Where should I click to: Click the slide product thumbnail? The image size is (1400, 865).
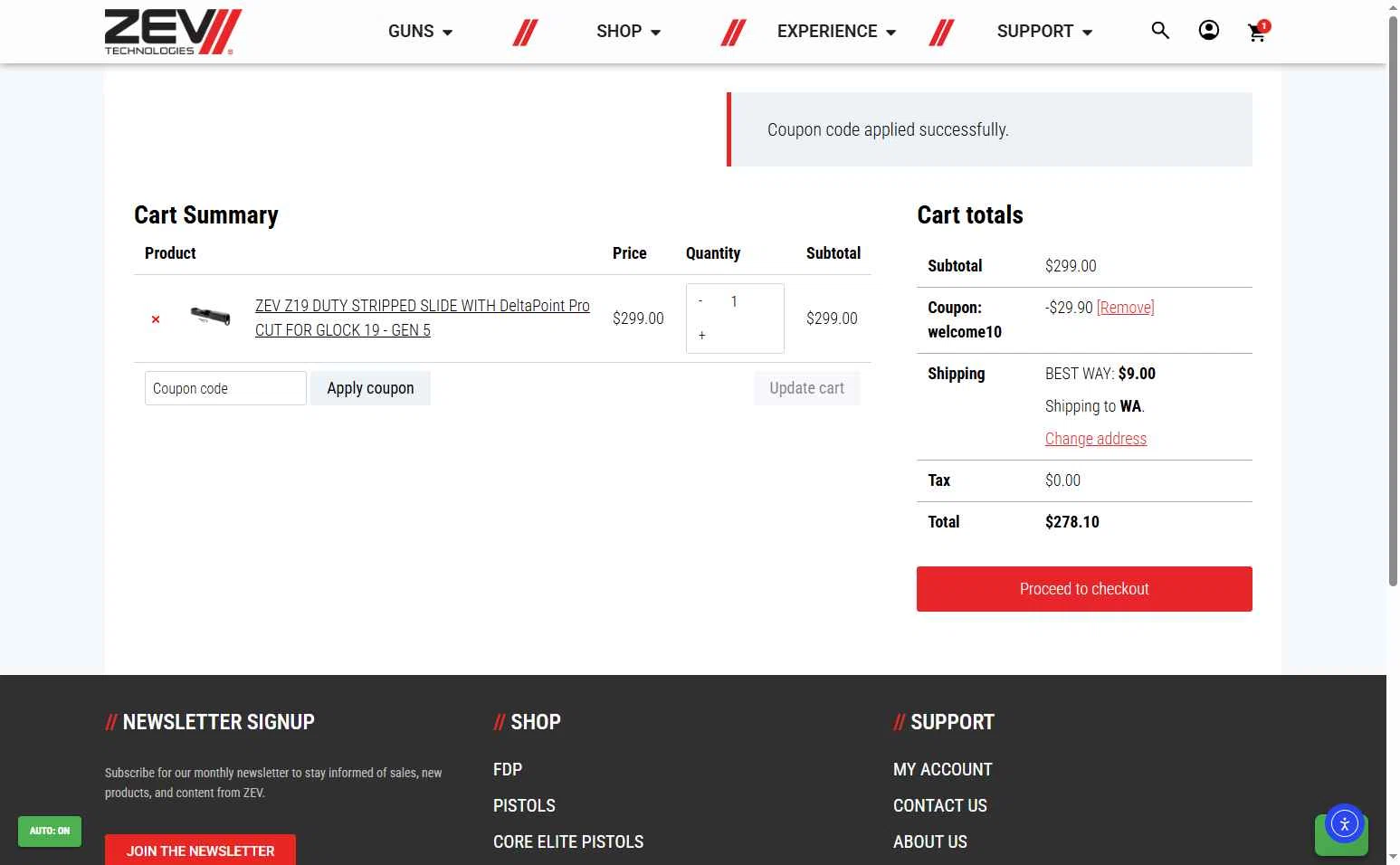point(210,317)
